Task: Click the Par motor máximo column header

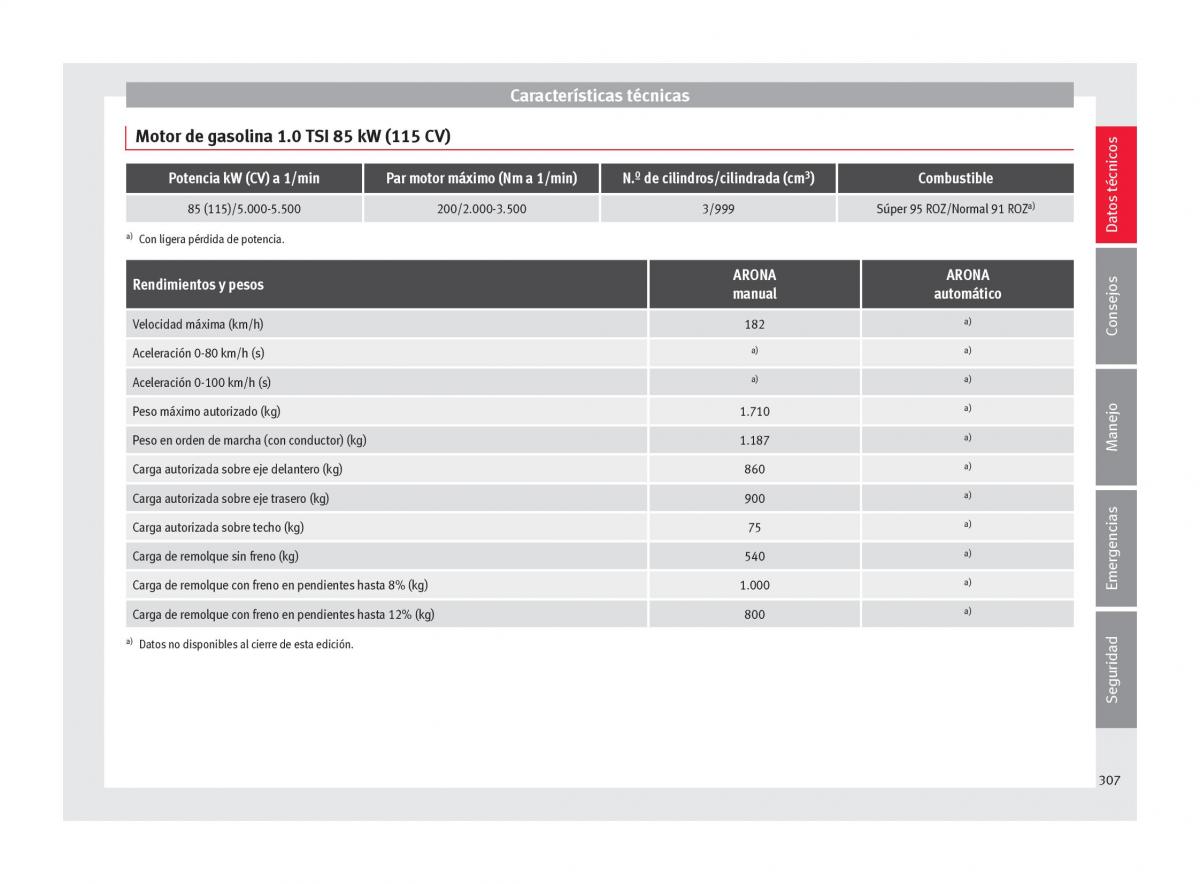Action: (482, 178)
